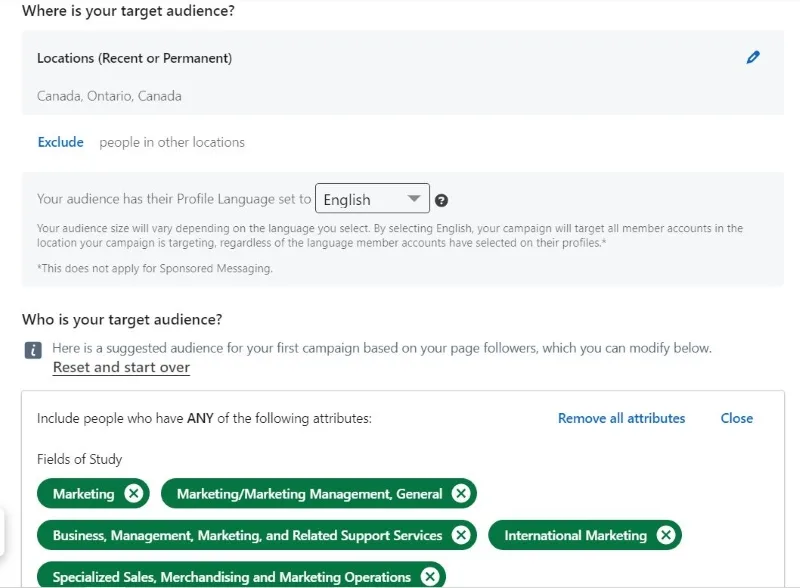The height and width of the screenshot is (588, 800).
Task: Edit locations with the pencil icon
Action: pyautogui.click(x=753, y=57)
